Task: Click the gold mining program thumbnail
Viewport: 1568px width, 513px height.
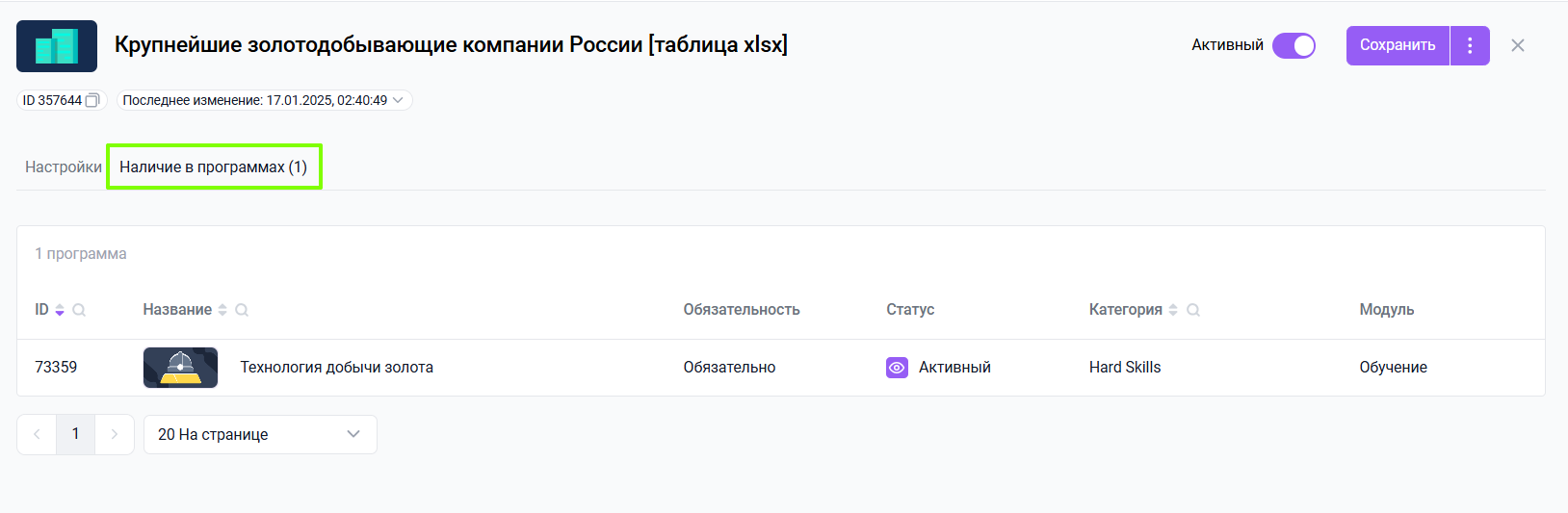Action: click(x=180, y=368)
